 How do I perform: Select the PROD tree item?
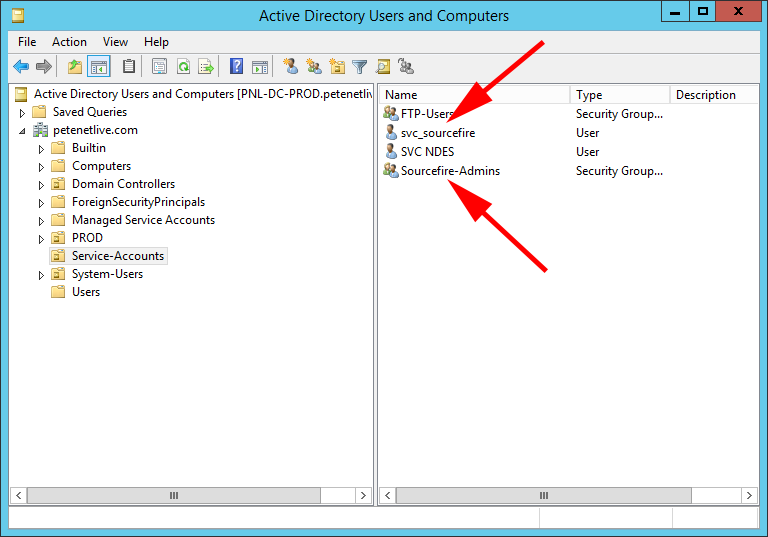tap(87, 238)
